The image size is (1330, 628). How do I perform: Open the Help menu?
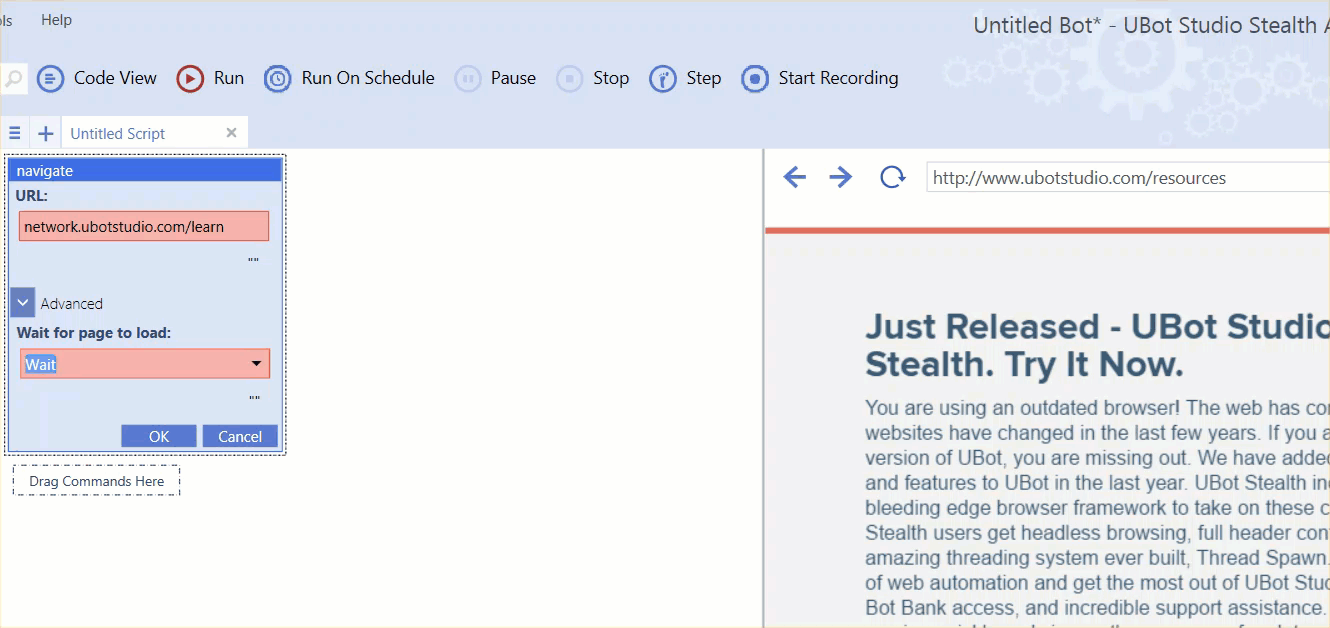(56, 20)
